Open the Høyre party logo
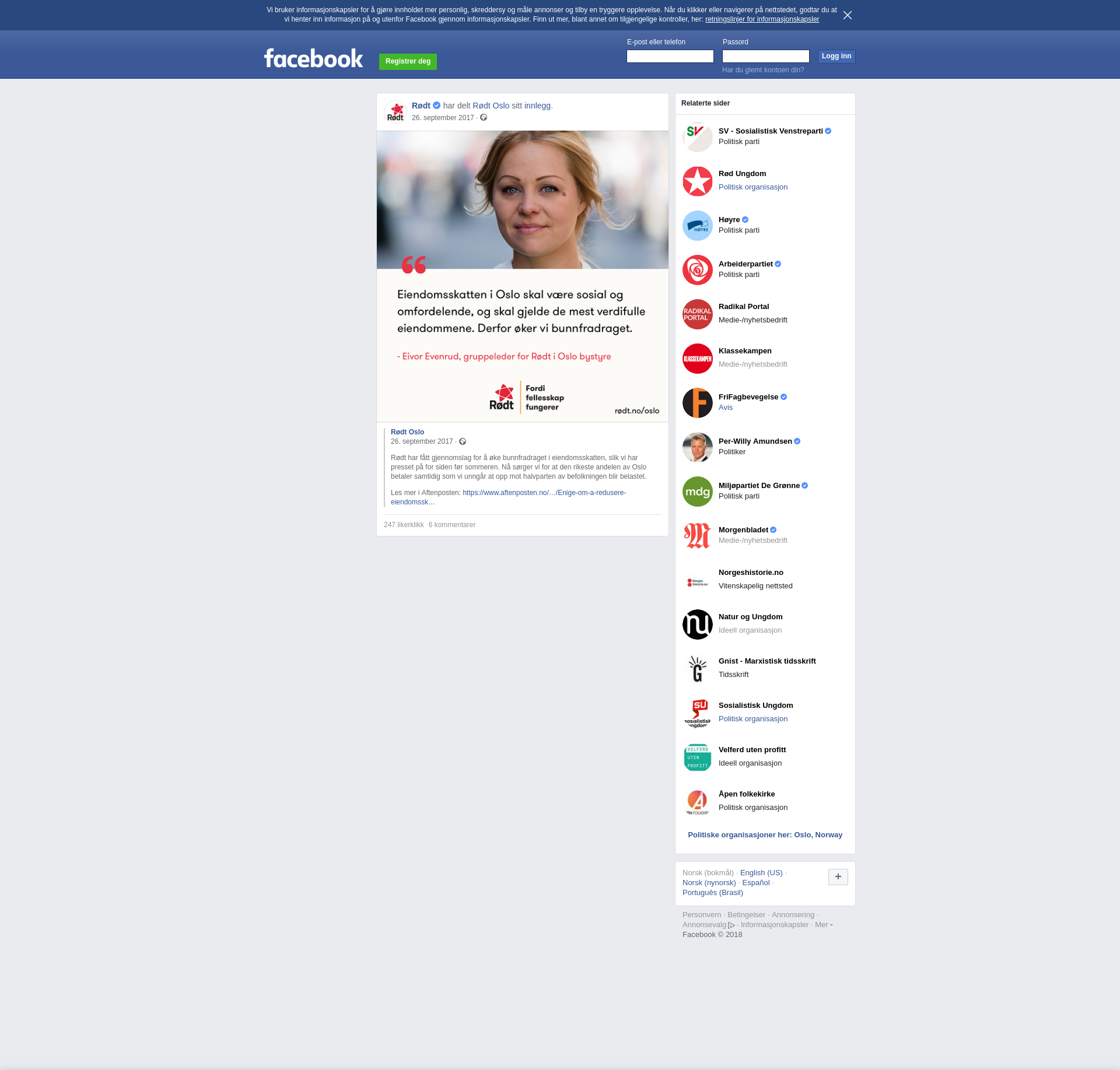The height and width of the screenshot is (1070, 1120). pyautogui.click(x=697, y=226)
